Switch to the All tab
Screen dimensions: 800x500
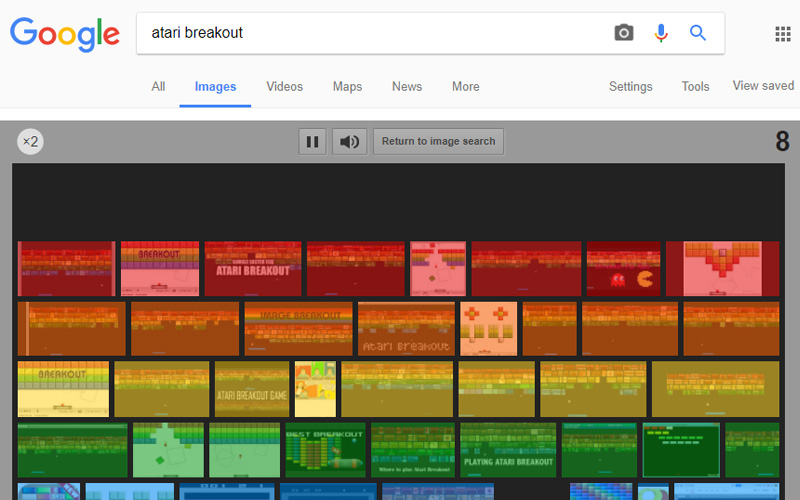point(158,87)
